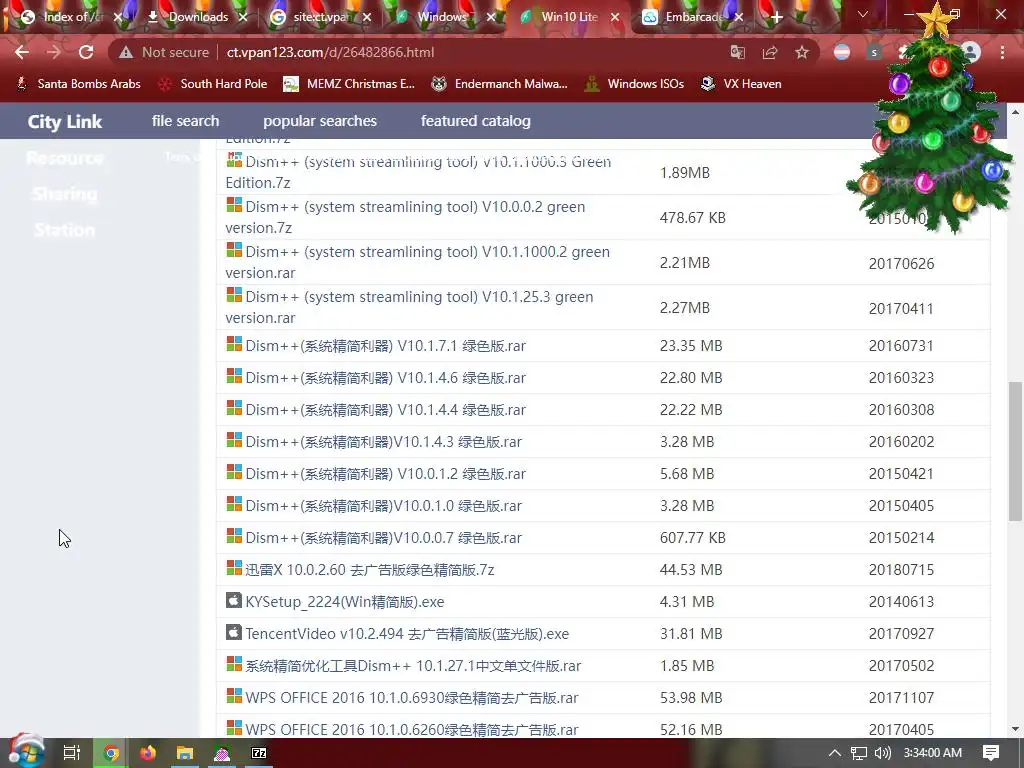Open TencentVideo v10.2.494 exe link
Image resolution: width=1024 pixels, height=768 pixels.
[407, 633]
